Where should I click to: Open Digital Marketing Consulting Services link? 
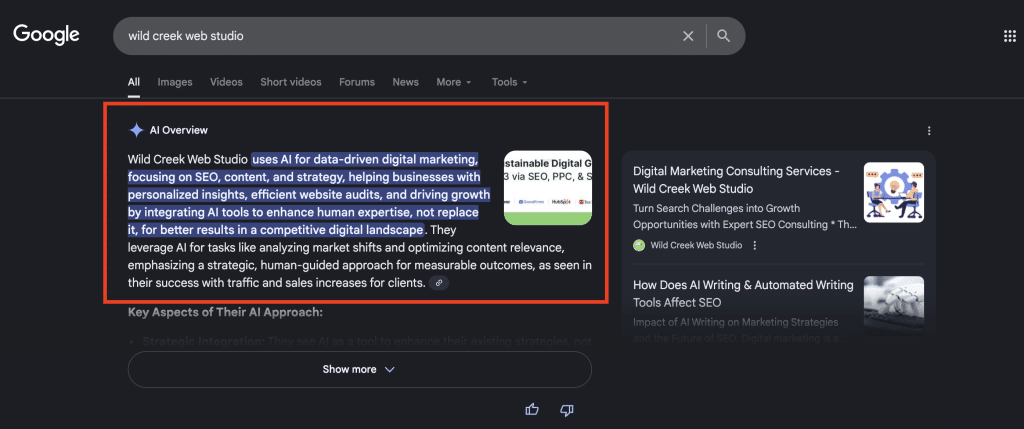click(736, 180)
